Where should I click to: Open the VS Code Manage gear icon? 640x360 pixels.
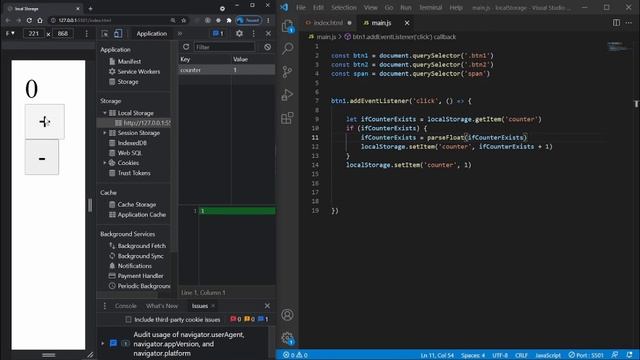(x=287, y=338)
